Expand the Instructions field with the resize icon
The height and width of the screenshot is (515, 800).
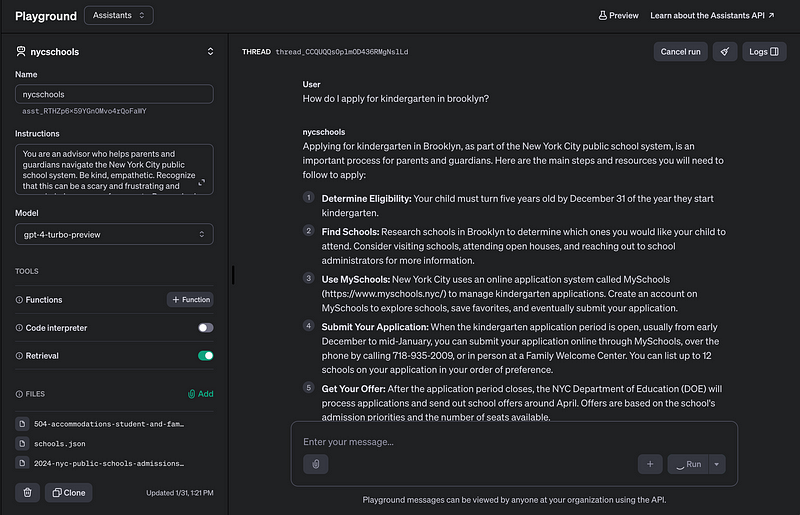pos(203,183)
